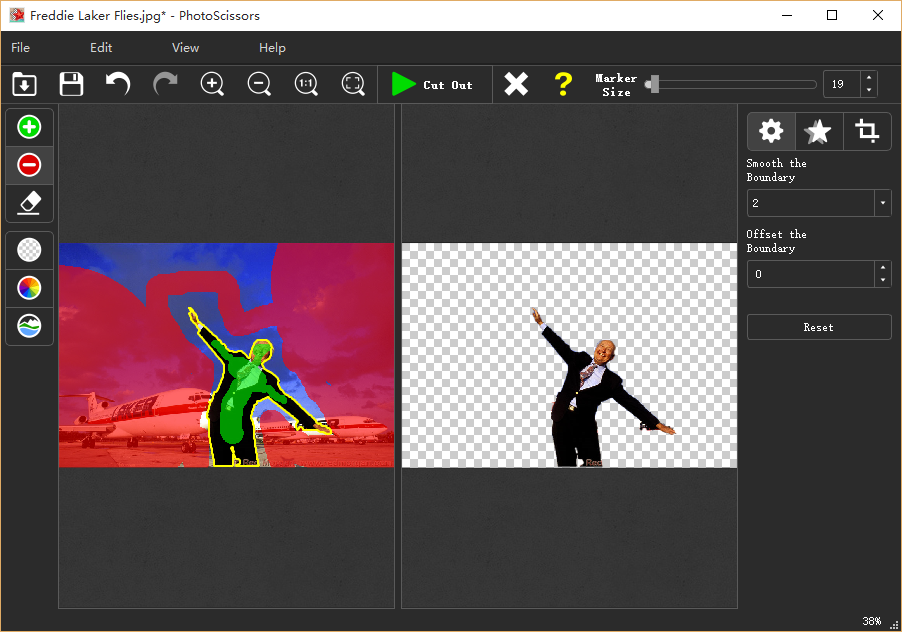
Task: Click the Open image icon in toolbar
Action: [x=25, y=84]
